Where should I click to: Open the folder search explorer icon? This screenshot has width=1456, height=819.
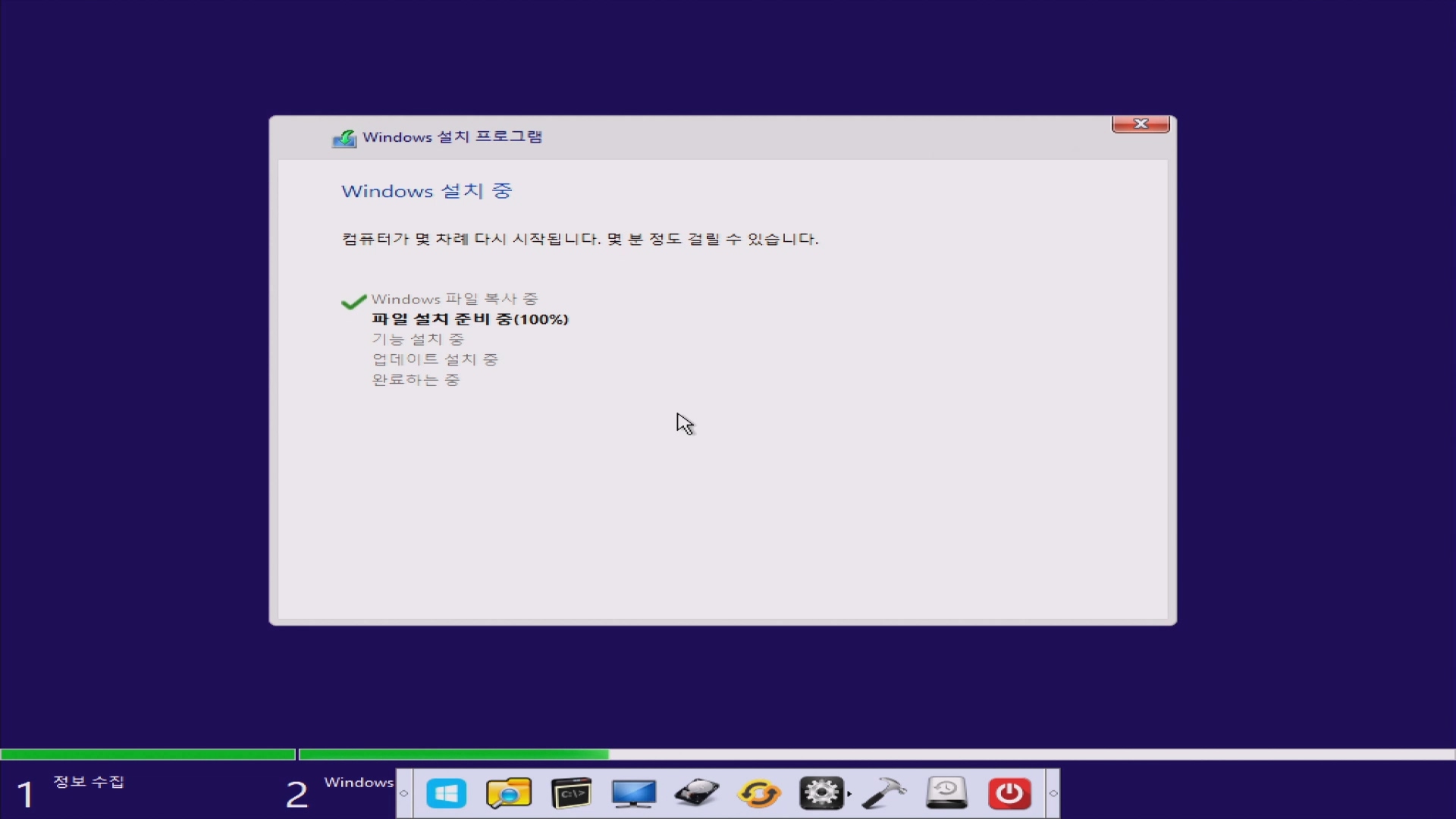click(508, 794)
